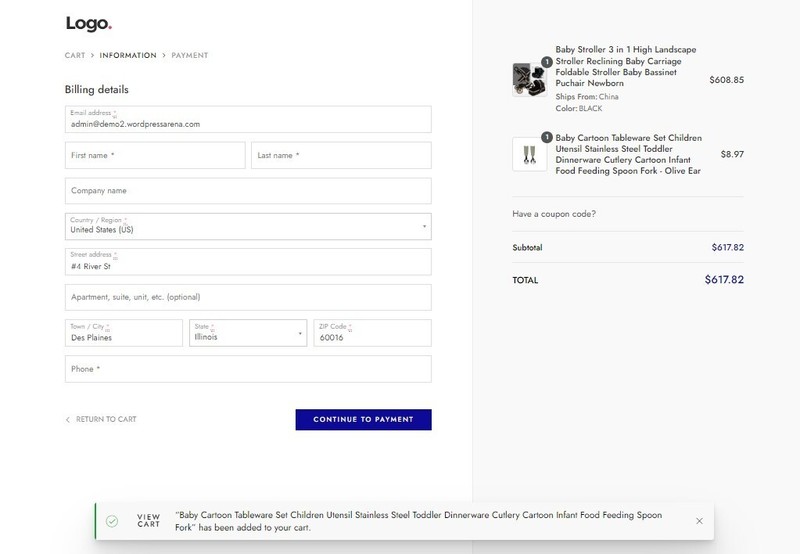Click the green checkmark icon in the notification
Viewport: 800px width, 554px height.
(x=112, y=521)
